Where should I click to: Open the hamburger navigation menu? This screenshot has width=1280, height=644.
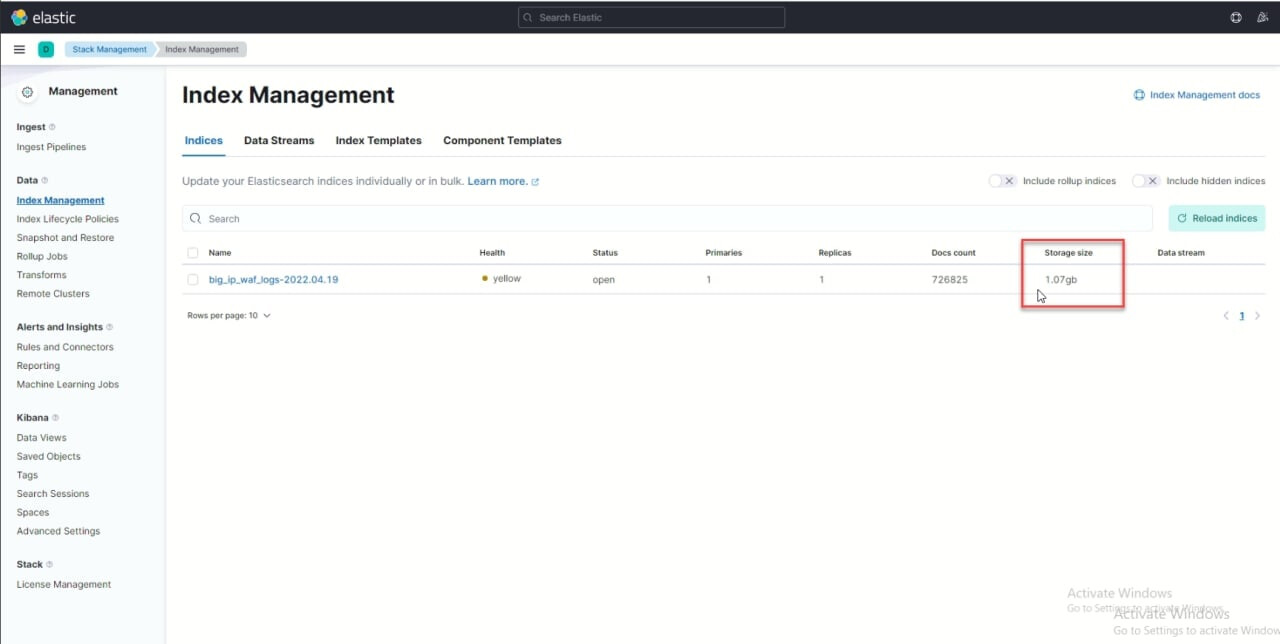[19, 49]
